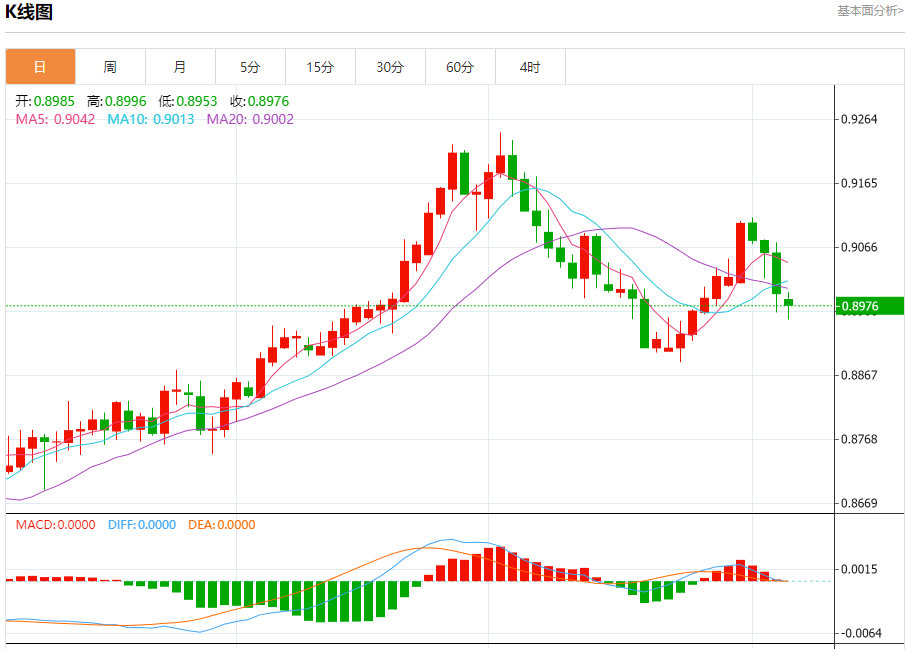Switch to the 周 weekly tab

click(x=111, y=67)
